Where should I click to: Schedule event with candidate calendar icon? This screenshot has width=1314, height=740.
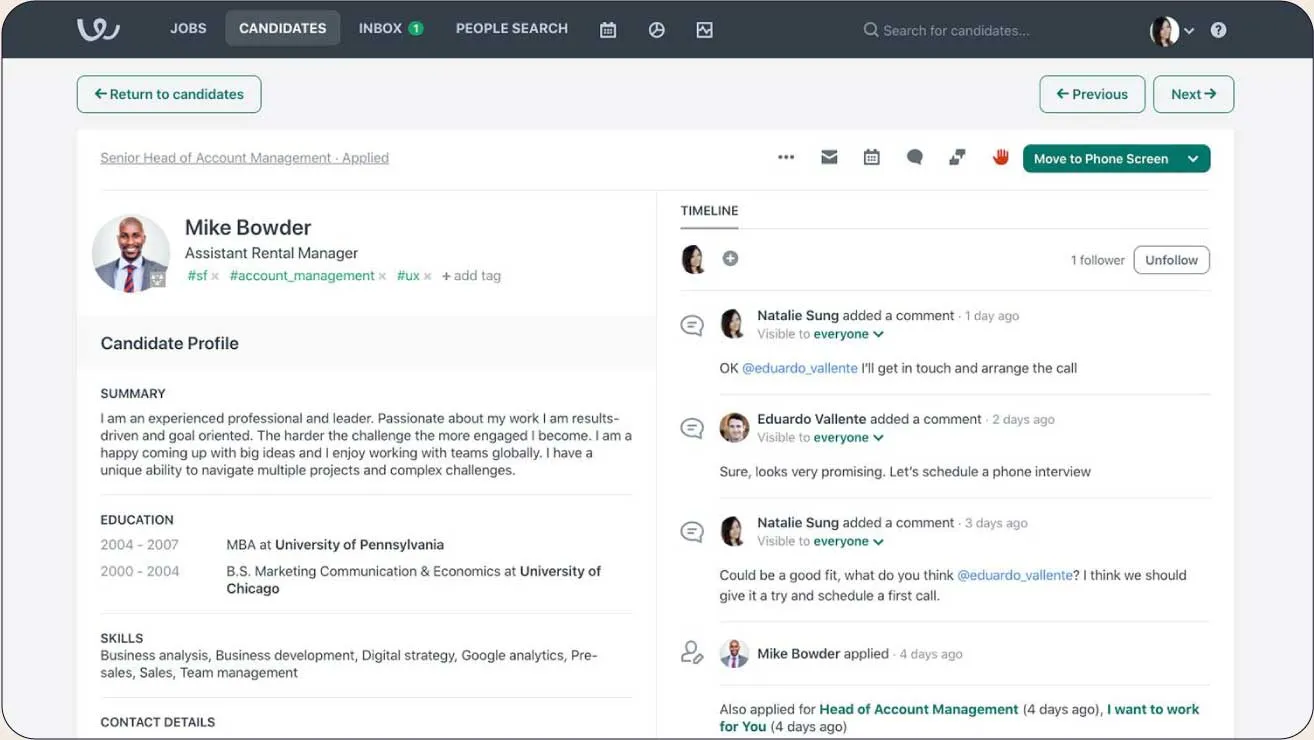pyautogui.click(x=872, y=158)
